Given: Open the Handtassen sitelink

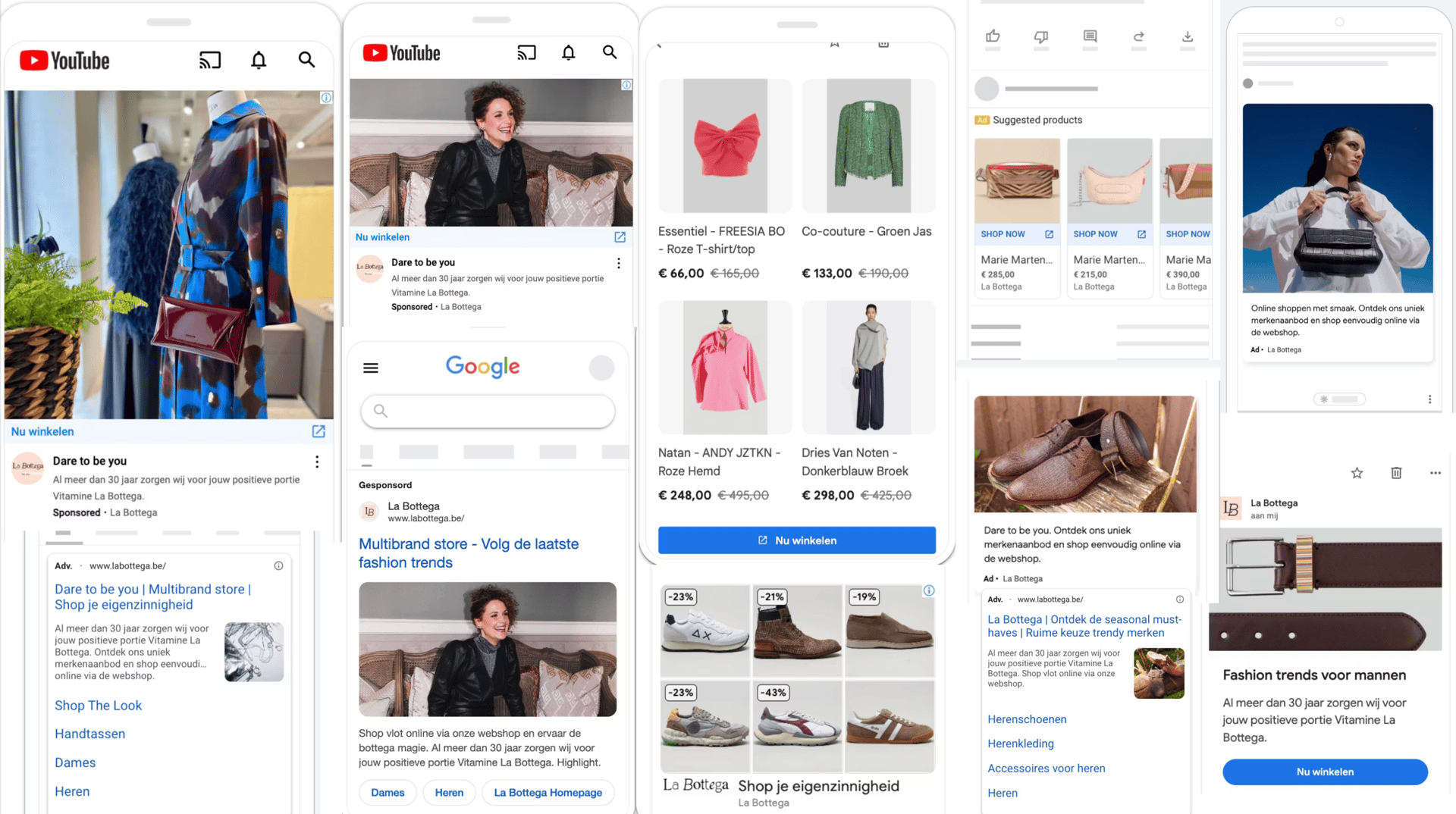Looking at the screenshot, I should tap(89, 734).
